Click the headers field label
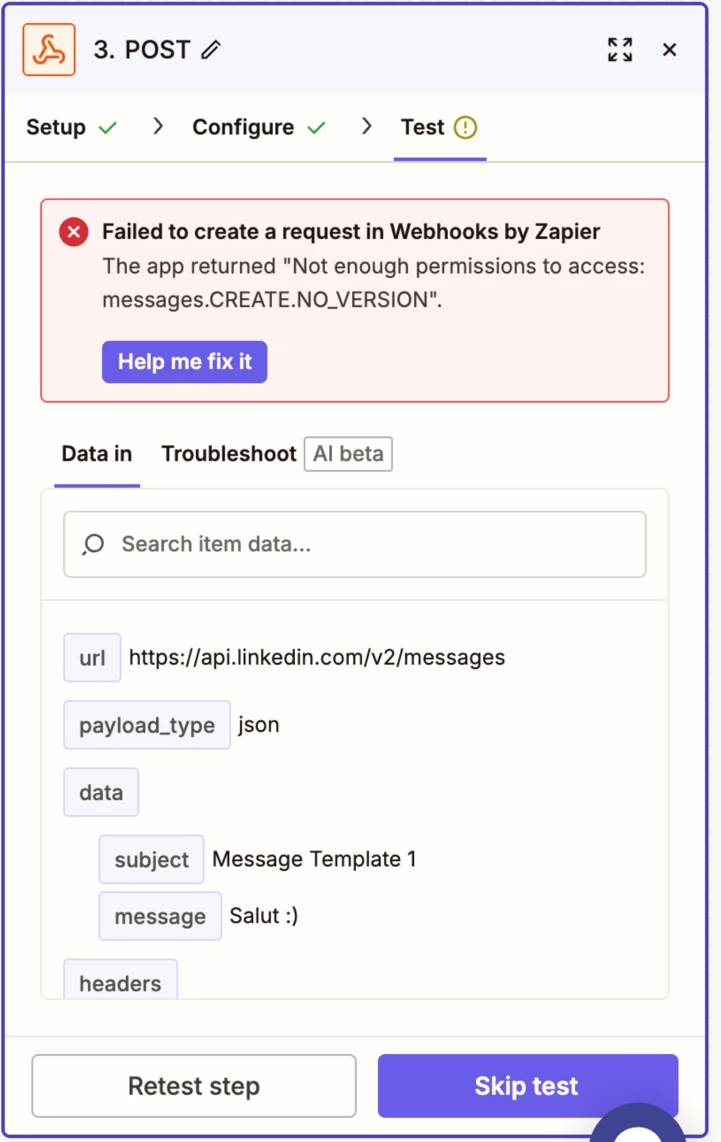 coord(120,982)
